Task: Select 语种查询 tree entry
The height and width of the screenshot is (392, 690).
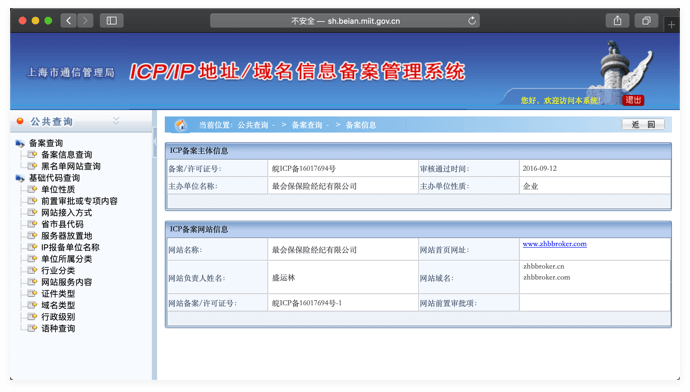Action: pos(58,328)
